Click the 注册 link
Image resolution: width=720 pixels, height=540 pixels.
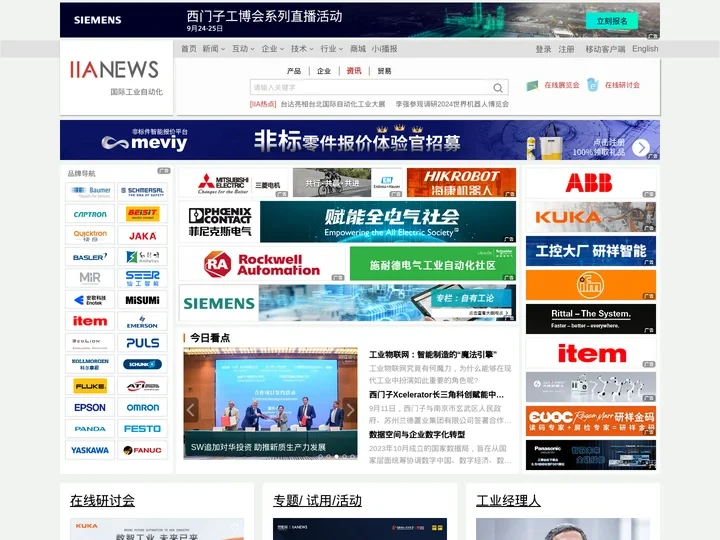566,49
